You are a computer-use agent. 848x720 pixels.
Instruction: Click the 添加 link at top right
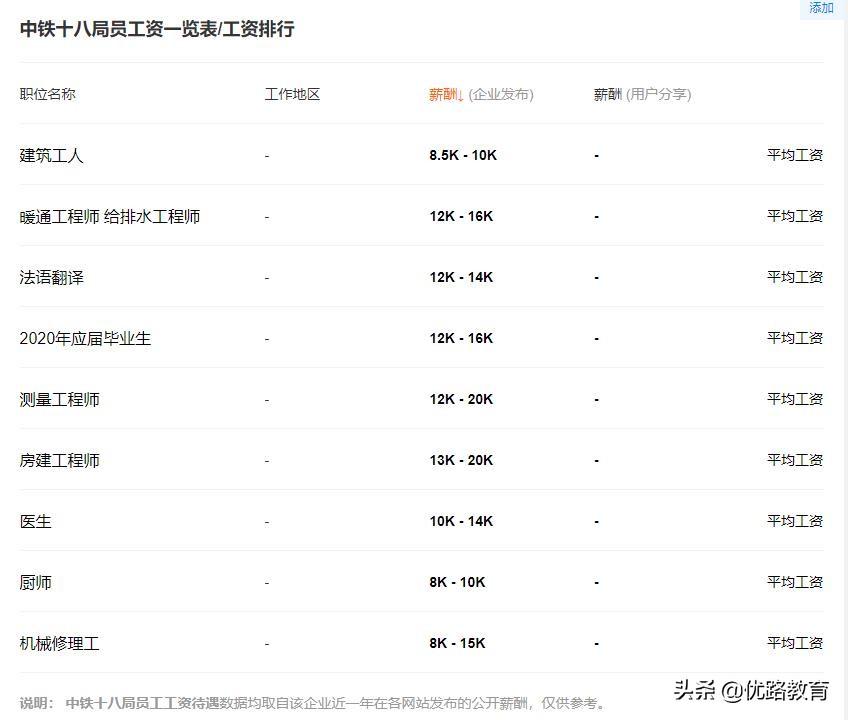821,8
